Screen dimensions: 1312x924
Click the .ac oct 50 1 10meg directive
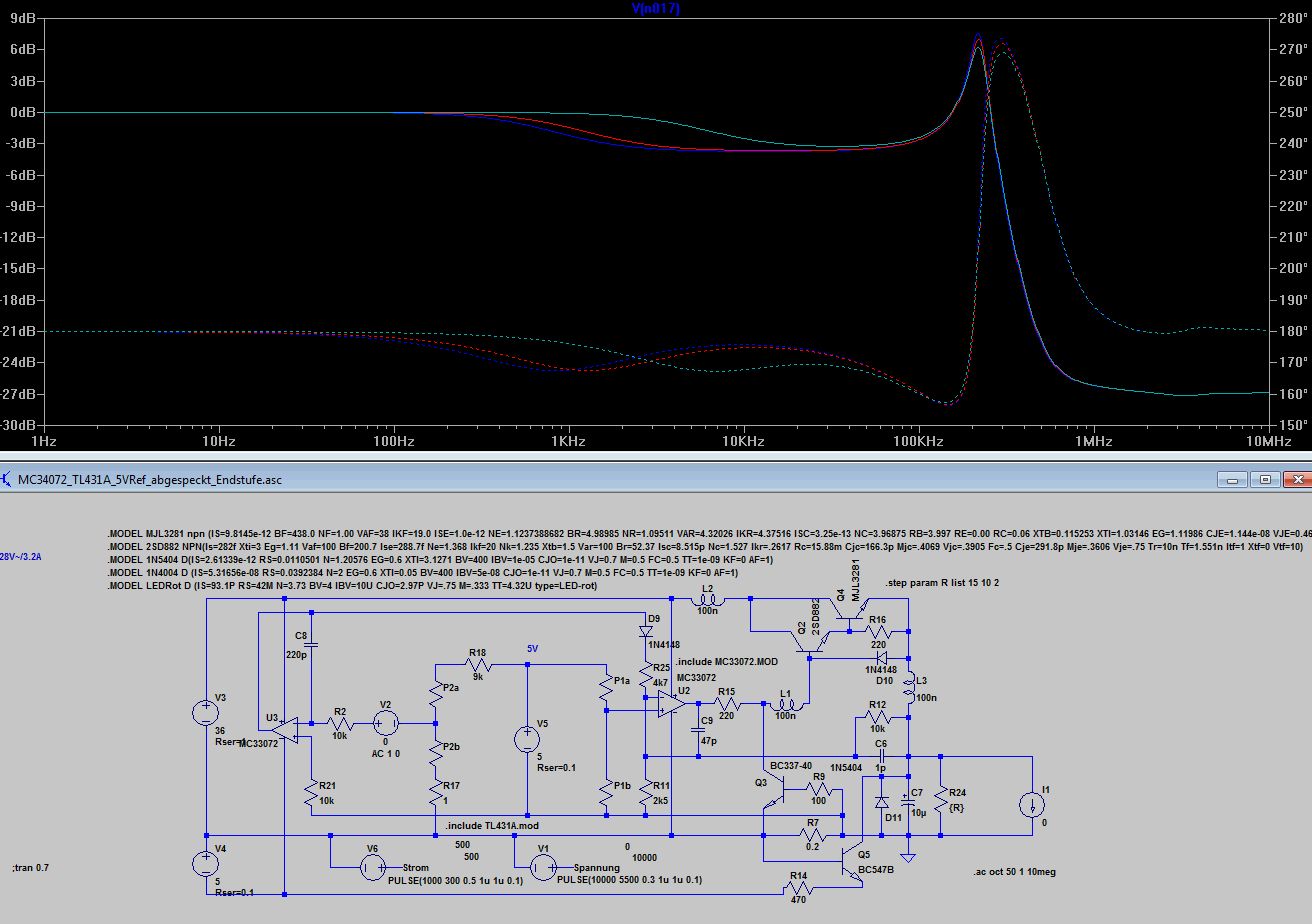(x=1014, y=872)
